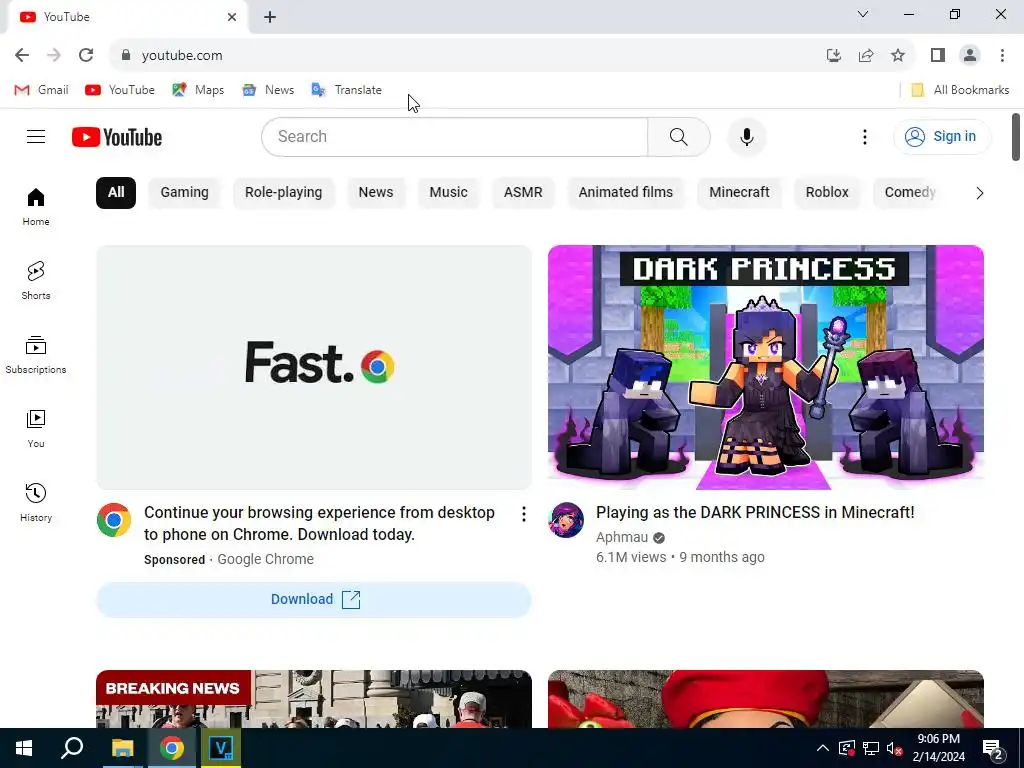The image size is (1024, 768).
Task: Select the Music filter chip
Action: click(448, 193)
